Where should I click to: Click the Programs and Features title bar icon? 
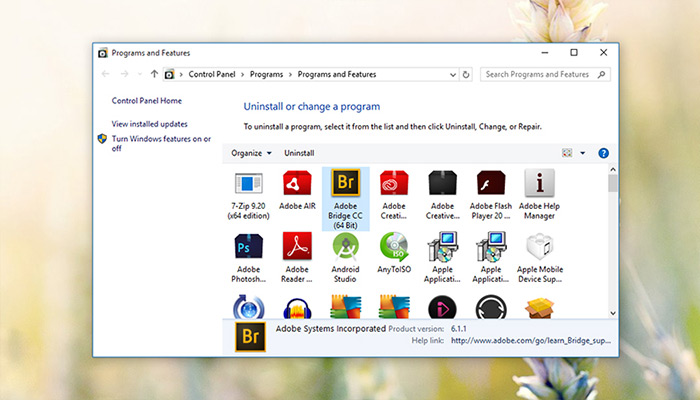click(103, 53)
